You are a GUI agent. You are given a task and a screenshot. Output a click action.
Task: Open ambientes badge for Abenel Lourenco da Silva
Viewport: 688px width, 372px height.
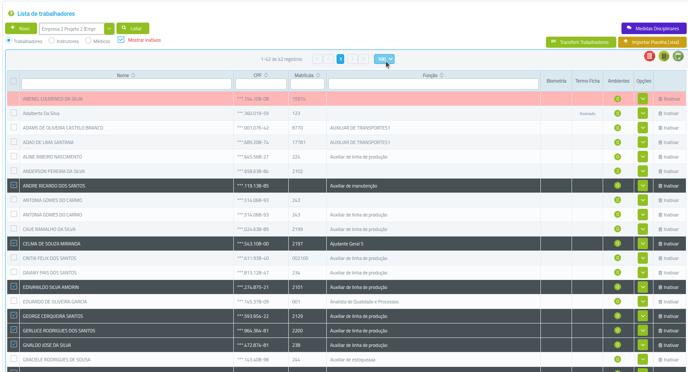[x=617, y=99]
